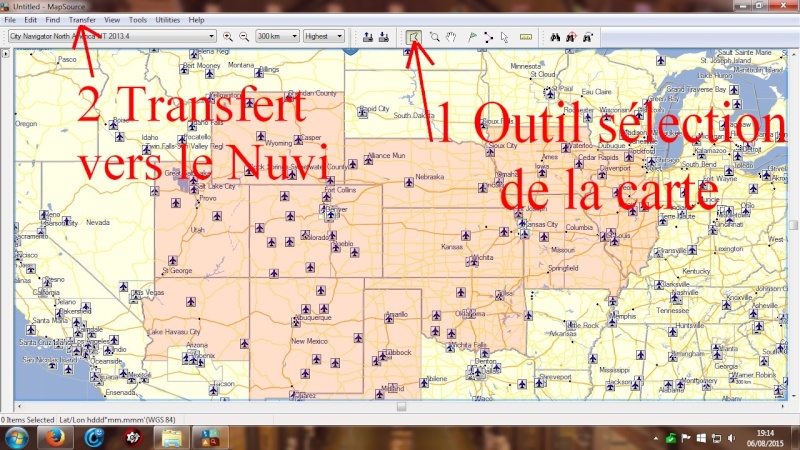Open the Find menu

pyautogui.click(x=53, y=20)
